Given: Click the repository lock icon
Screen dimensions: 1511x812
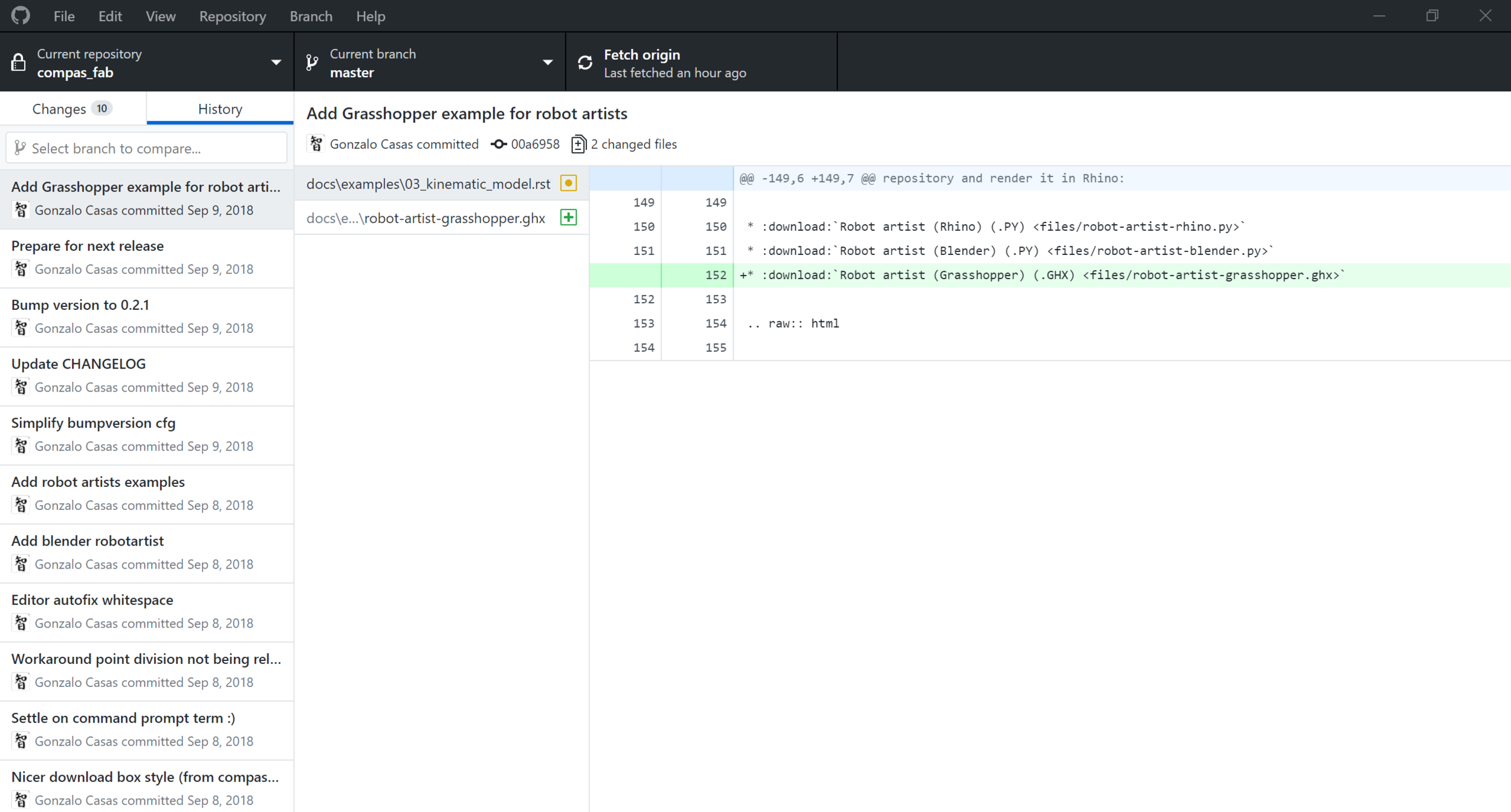Looking at the screenshot, I should pyautogui.click(x=19, y=62).
